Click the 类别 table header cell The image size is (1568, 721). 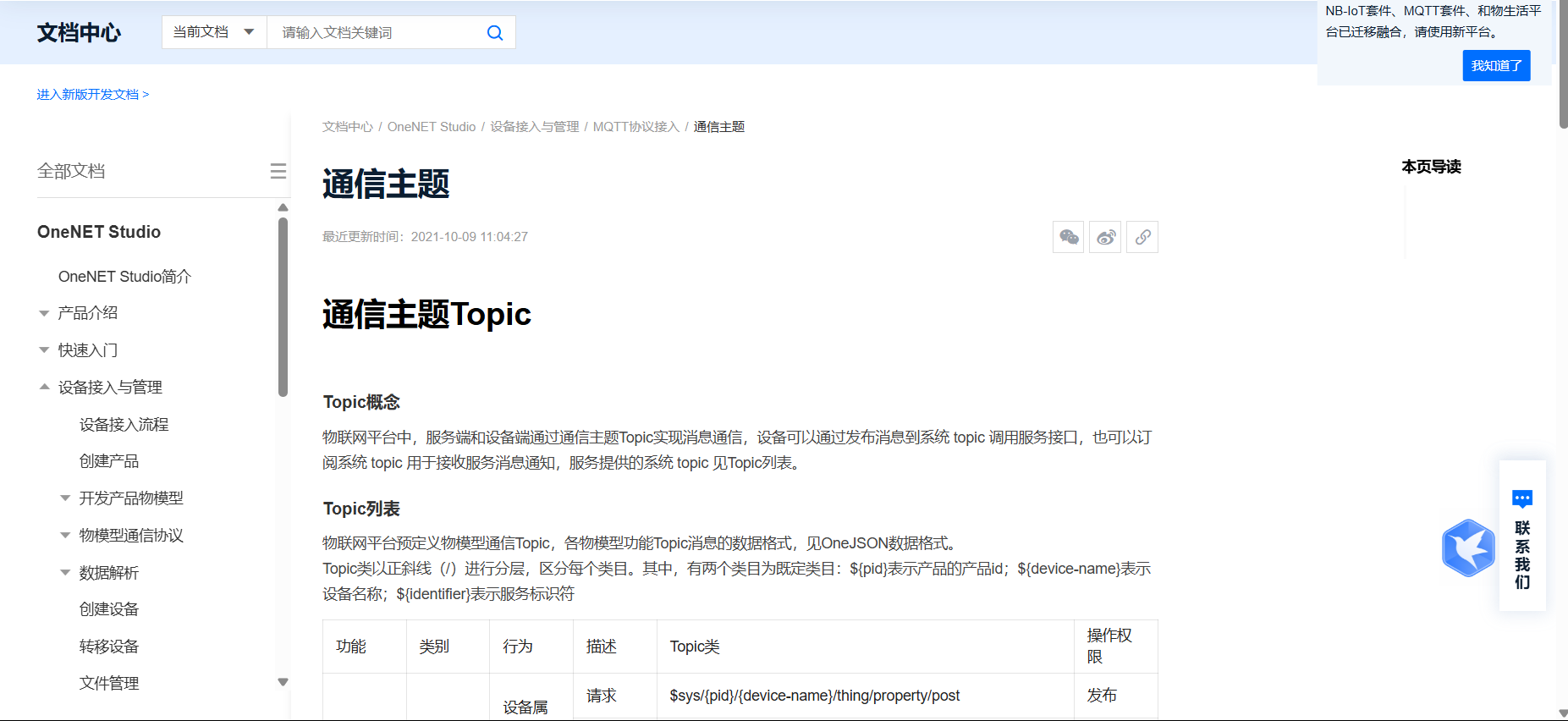448,647
